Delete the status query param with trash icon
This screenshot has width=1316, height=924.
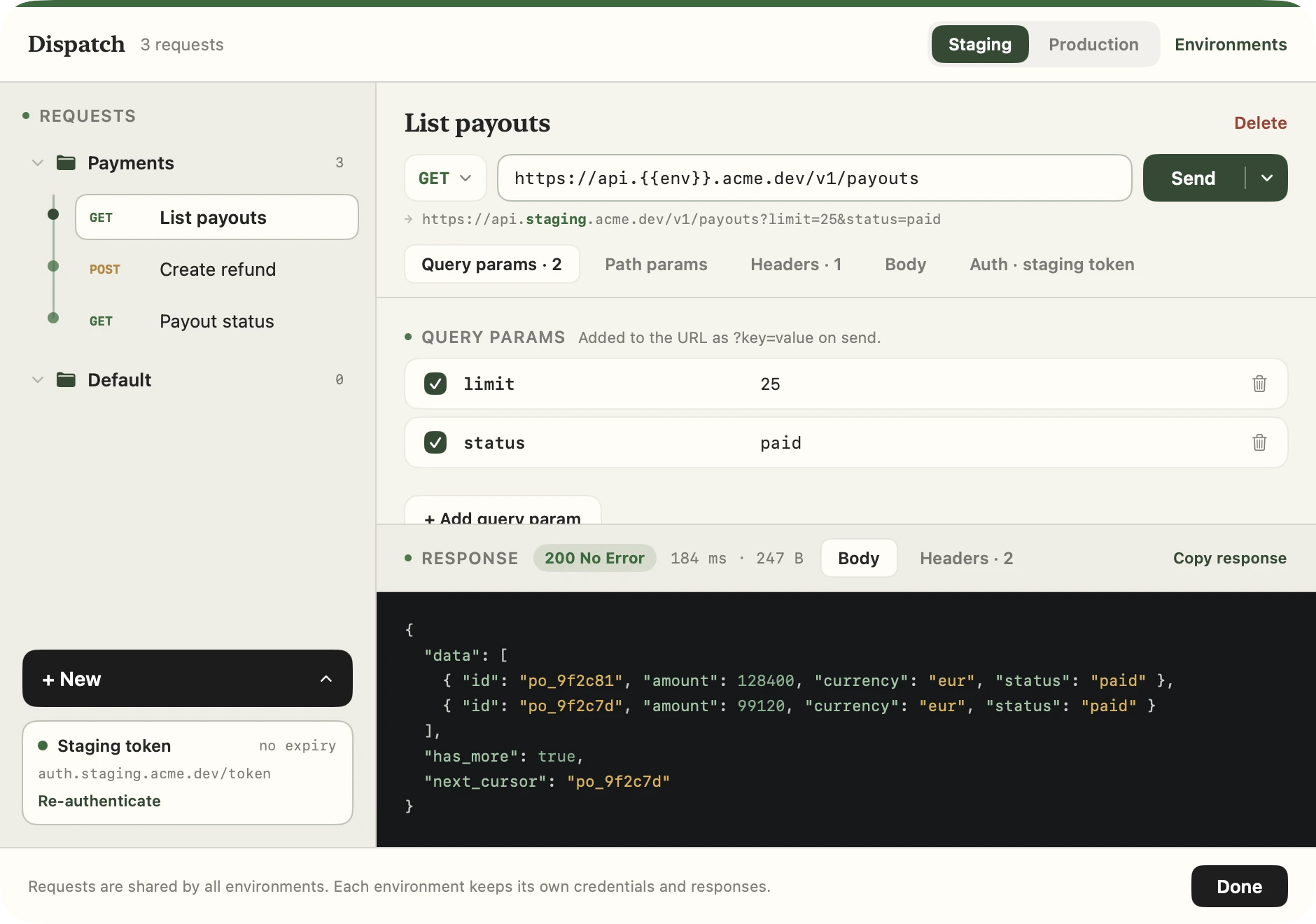(x=1259, y=442)
